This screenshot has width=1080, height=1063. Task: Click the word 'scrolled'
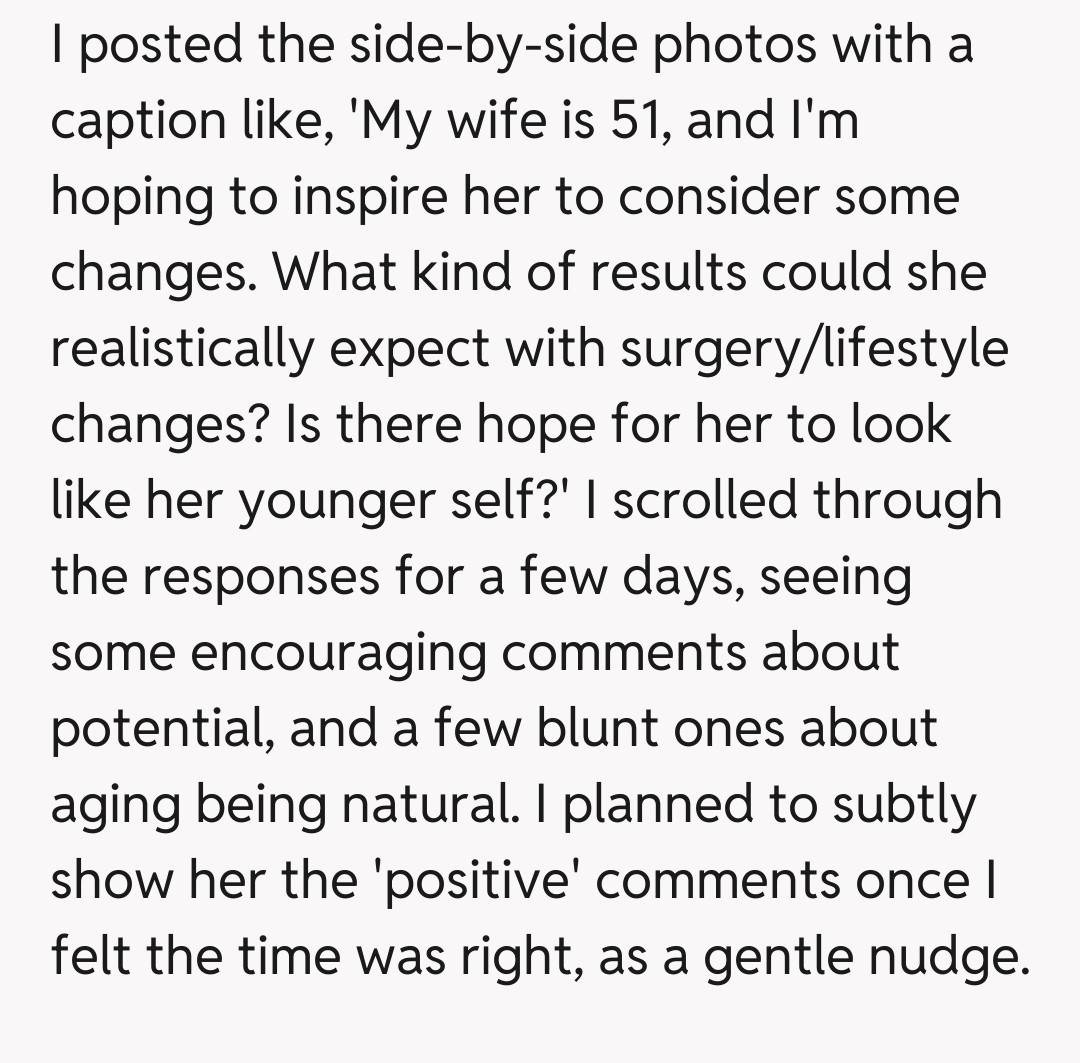pyautogui.click(x=704, y=500)
